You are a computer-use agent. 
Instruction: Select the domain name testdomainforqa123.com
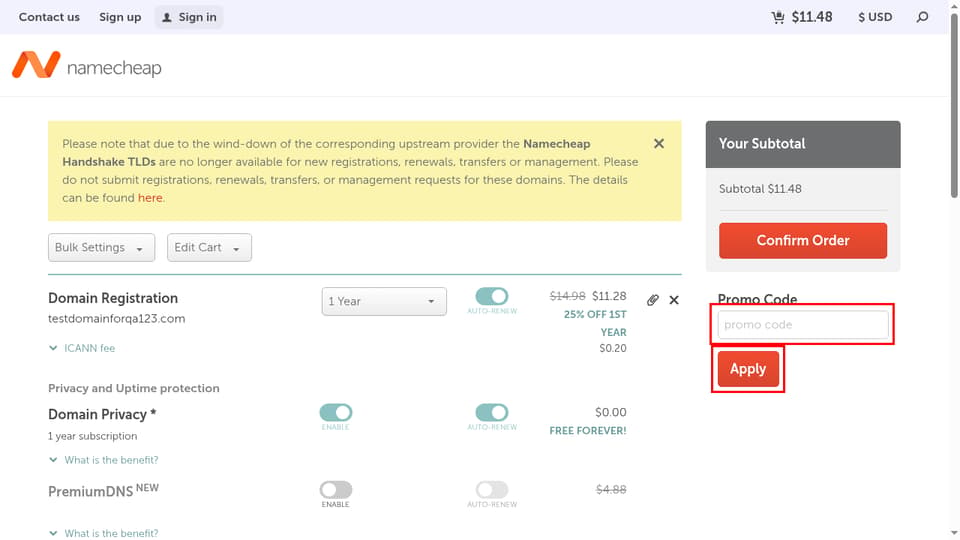pyautogui.click(x=116, y=318)
